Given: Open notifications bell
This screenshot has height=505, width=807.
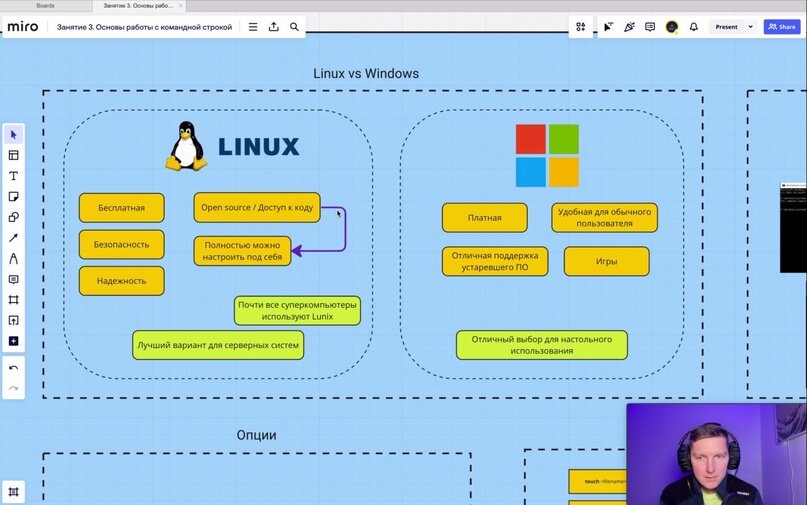Looking at the screenshot, I should (694, 27).
